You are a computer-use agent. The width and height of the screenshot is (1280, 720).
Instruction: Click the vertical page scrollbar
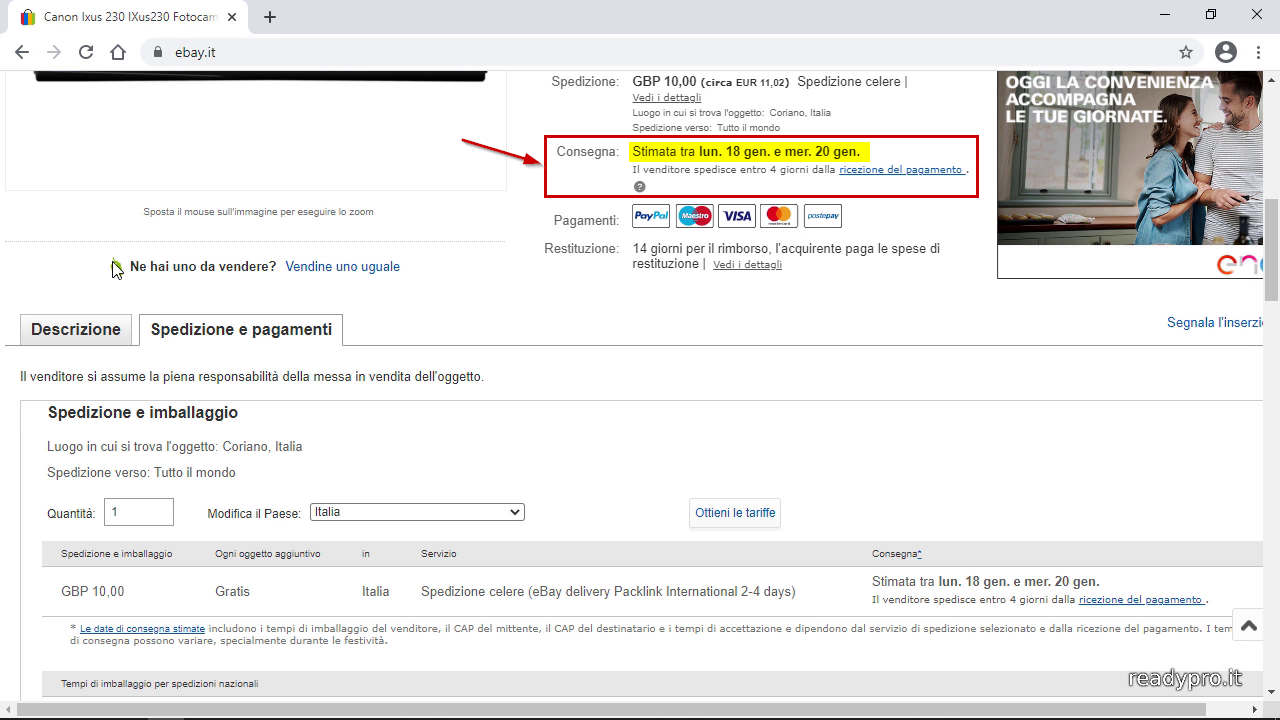1272,250
